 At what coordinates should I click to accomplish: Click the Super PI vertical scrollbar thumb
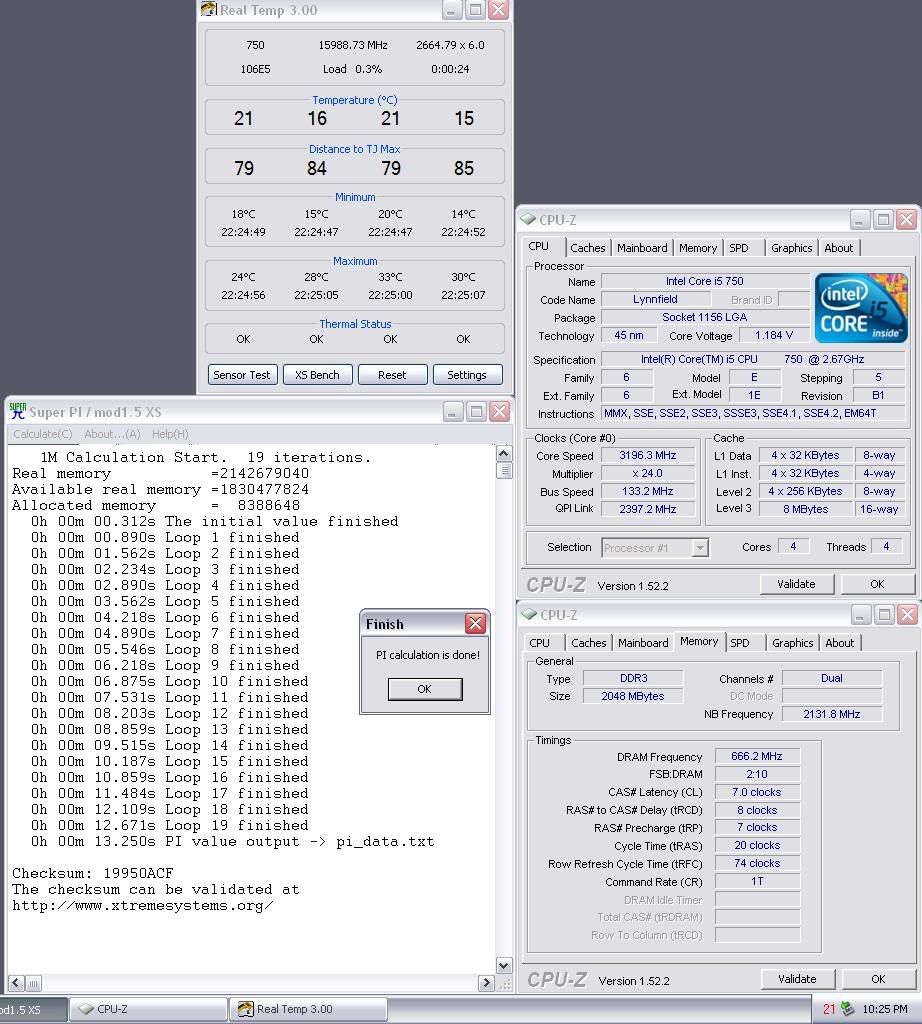pyautogui.click(x=503, y=470)
